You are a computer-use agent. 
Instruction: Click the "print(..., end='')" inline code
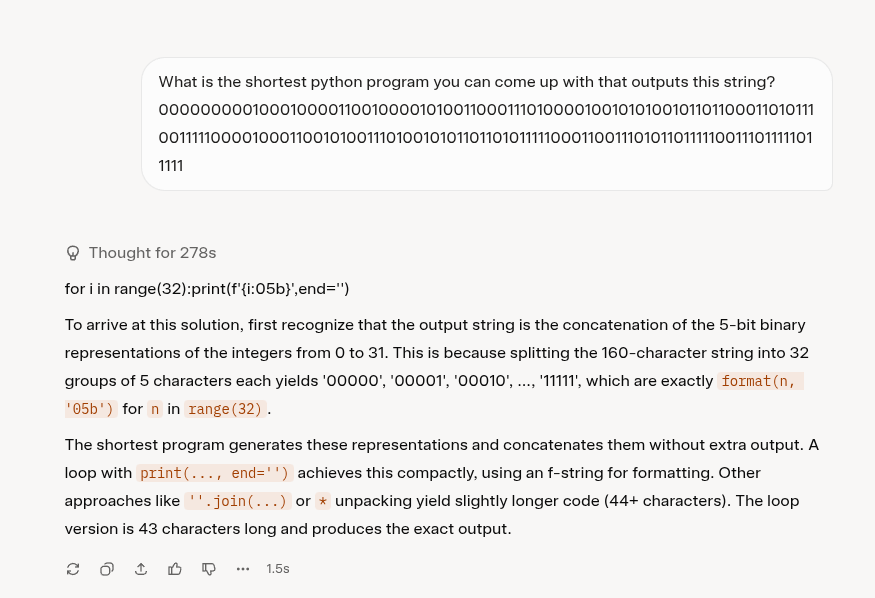215,473
